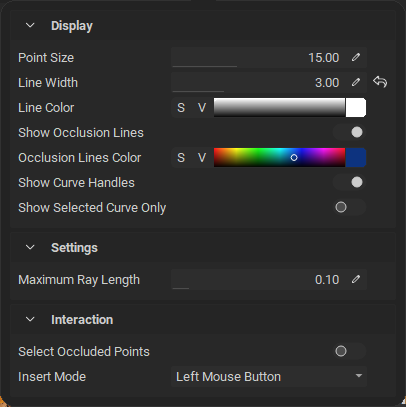This screenshot has width=406, height=407.
Task: Click the Interaction section heading text
Action: point(82,320)
